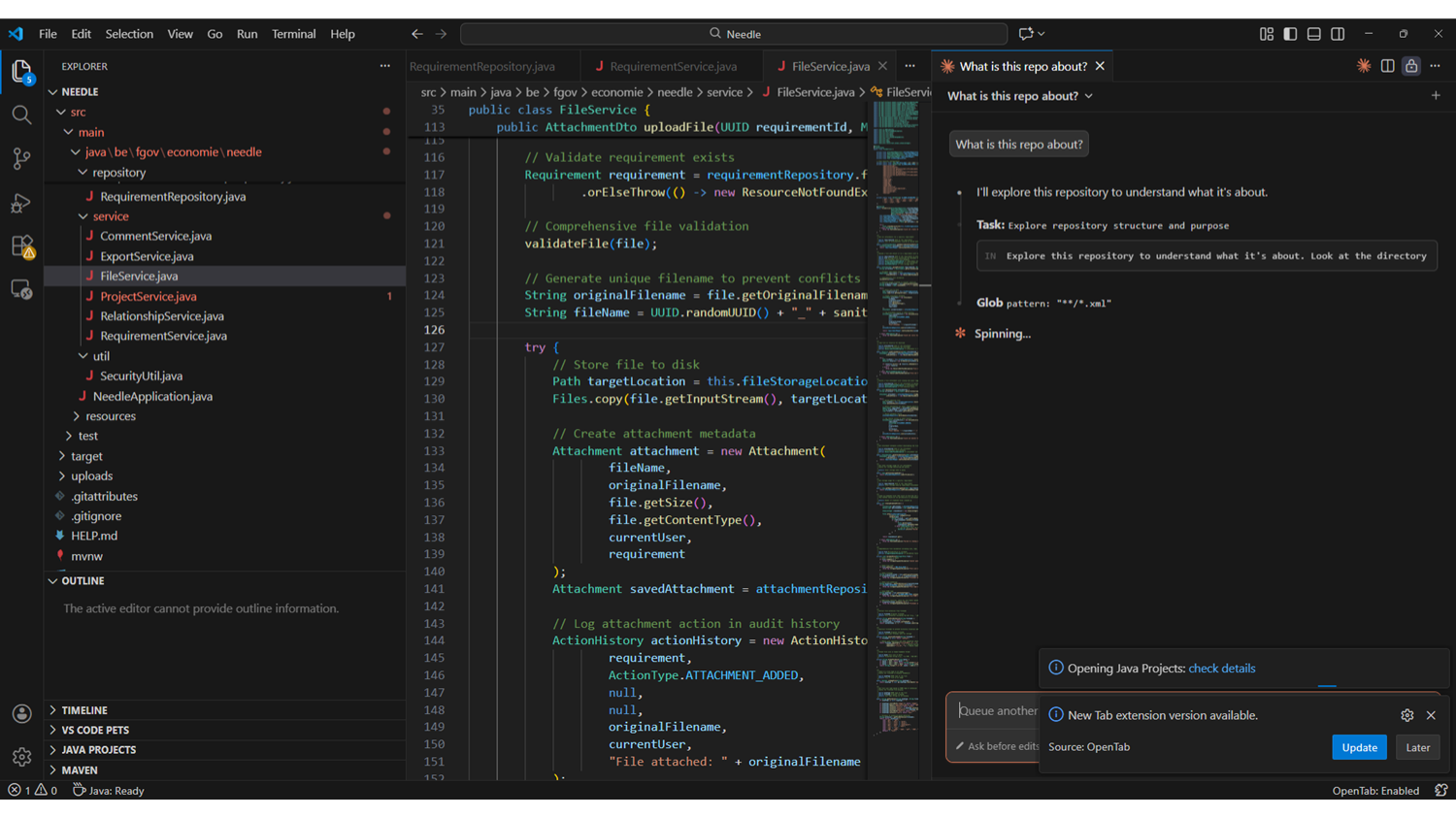Expand the TIMELINE section
Viewport: 1456px width, 818px height.
click(x=84, y=710)
